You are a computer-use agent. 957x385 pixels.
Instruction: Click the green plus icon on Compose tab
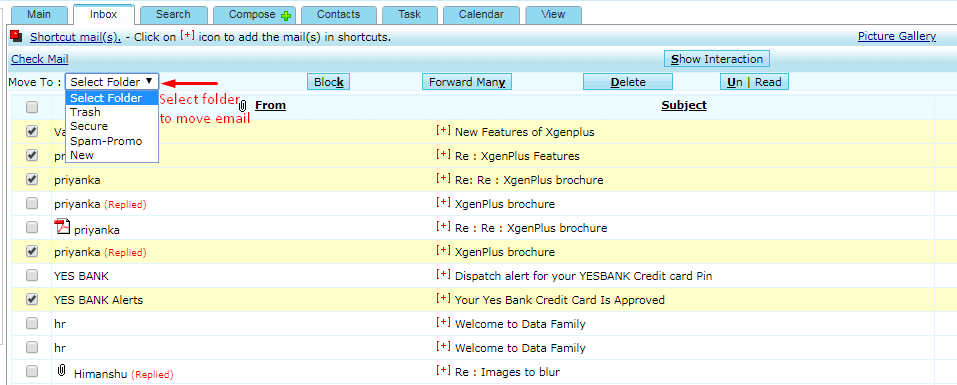pos(286,15)
